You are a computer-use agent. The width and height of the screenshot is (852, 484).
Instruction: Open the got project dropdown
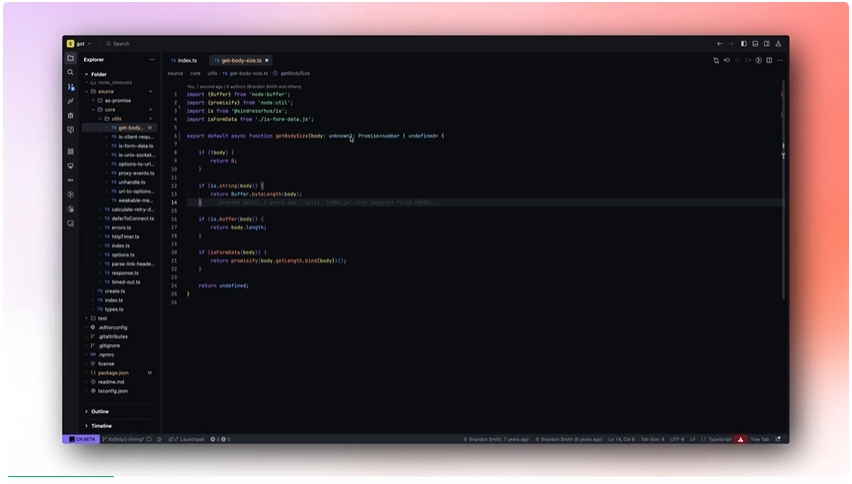pyautogui.click(x=84, y=43)
